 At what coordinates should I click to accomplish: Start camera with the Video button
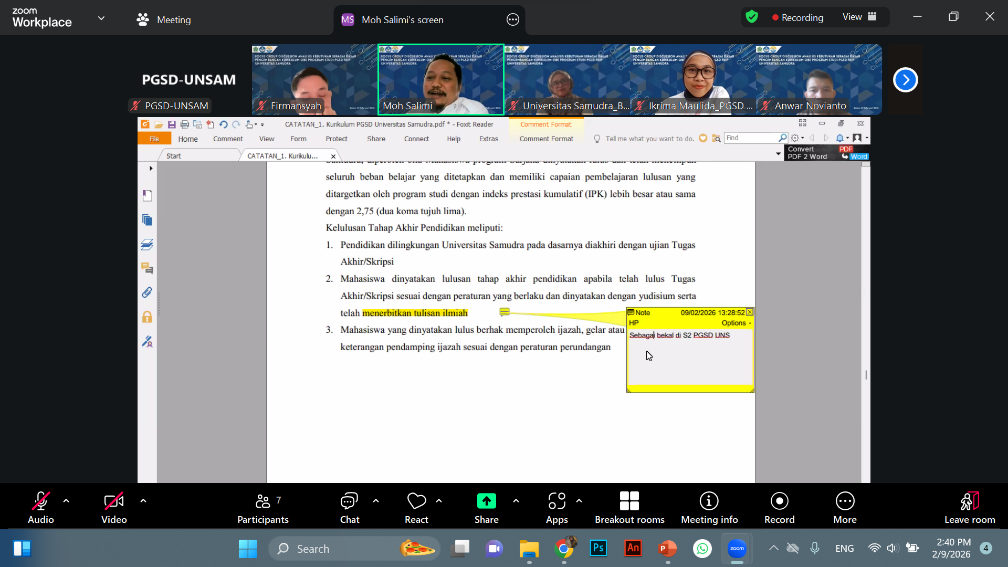click(x=114, y=502)
